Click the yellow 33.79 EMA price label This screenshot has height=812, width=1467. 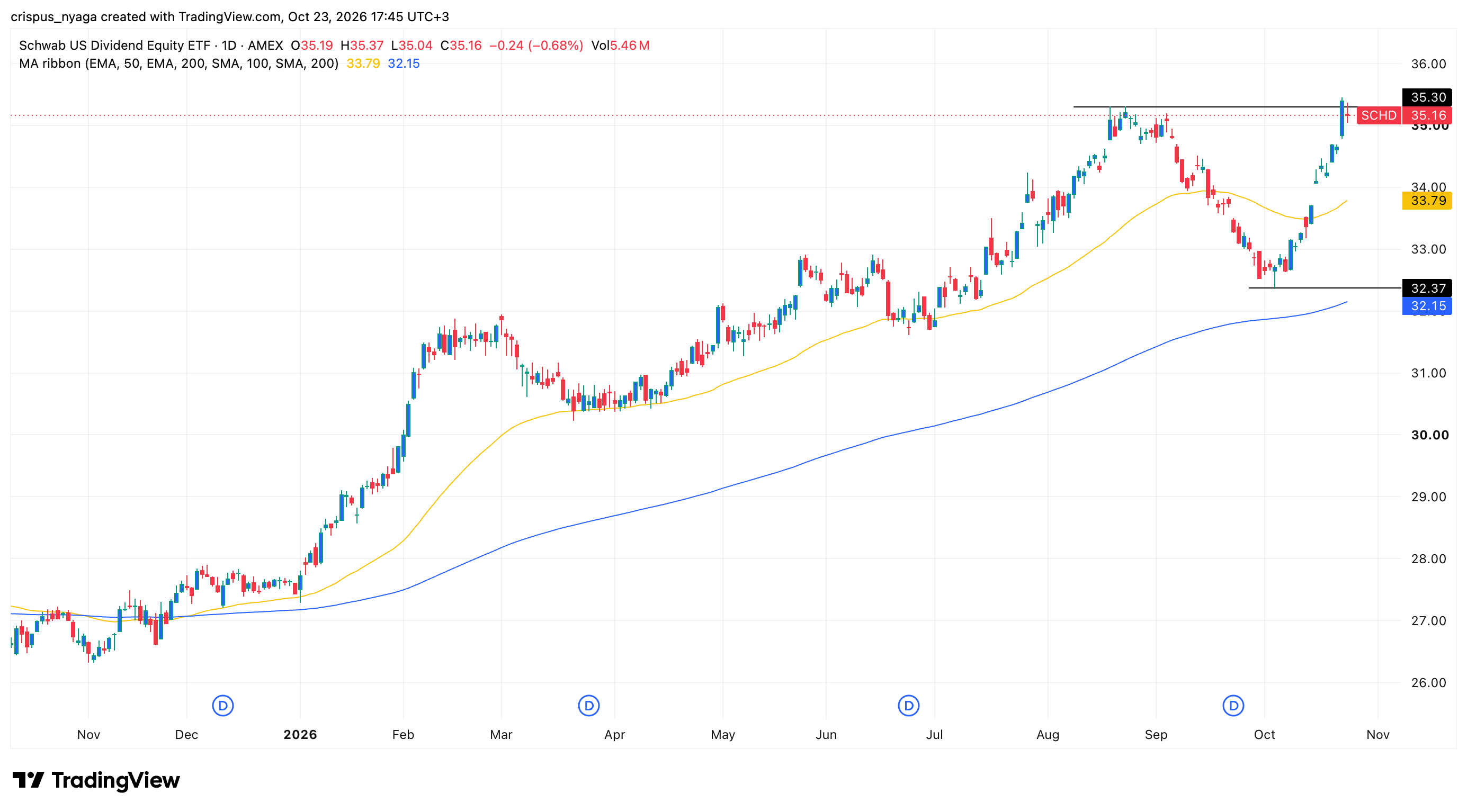click(1427, 200)
